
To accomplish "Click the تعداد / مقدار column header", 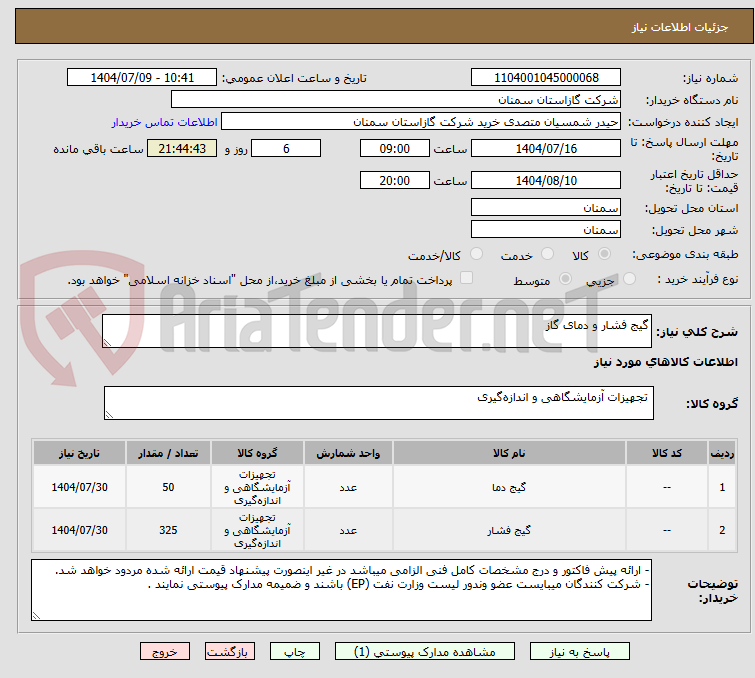I will click(168, 453).
